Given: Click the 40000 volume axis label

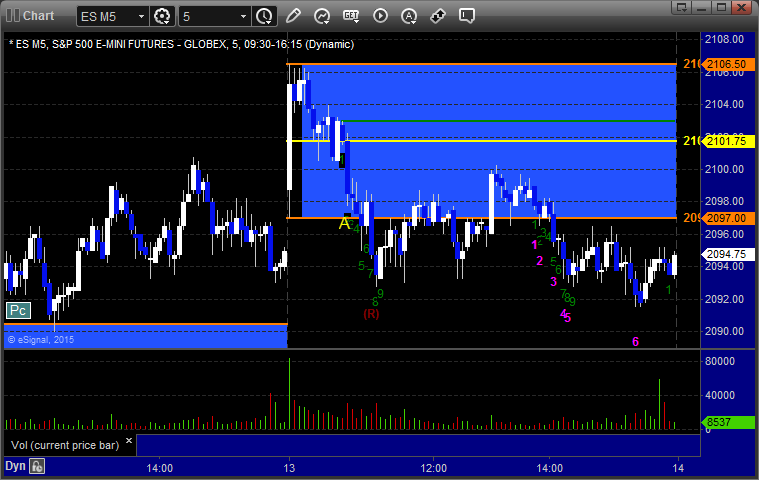Looking at the screenshot, I should click(x=720, y=395).
